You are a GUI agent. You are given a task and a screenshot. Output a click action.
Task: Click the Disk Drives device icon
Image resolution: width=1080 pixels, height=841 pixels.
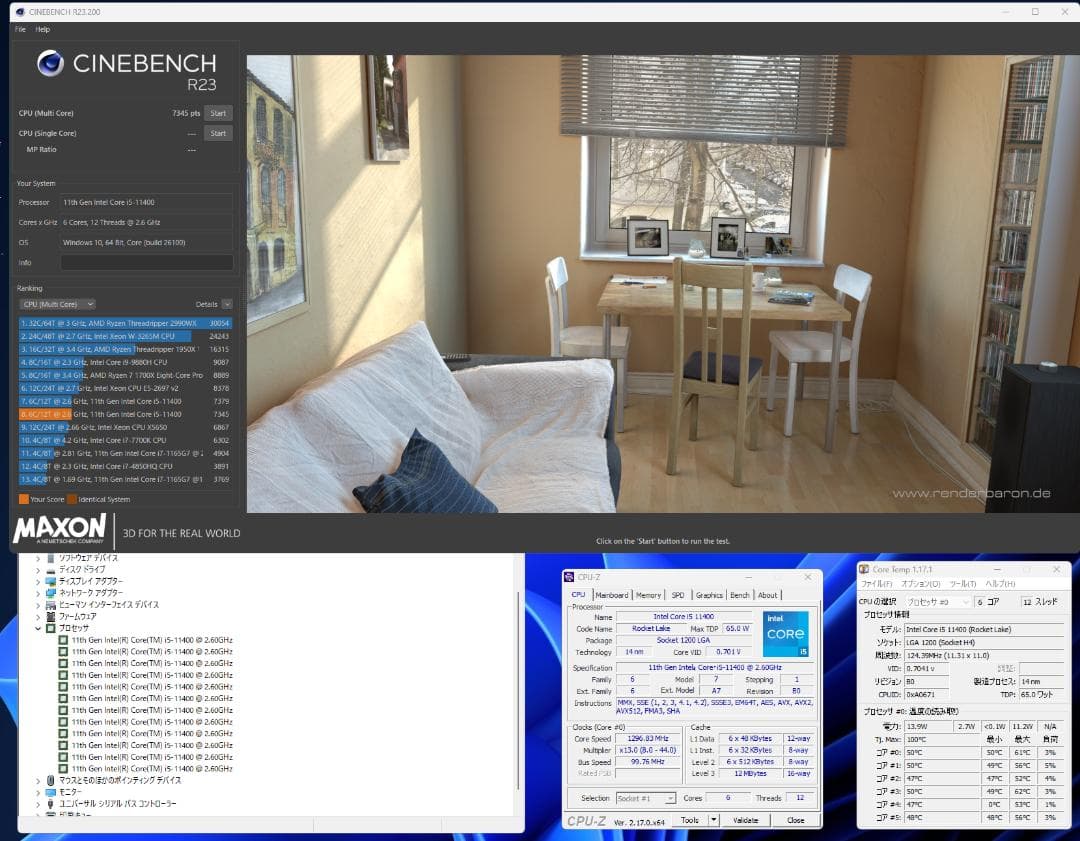point(51,569)
